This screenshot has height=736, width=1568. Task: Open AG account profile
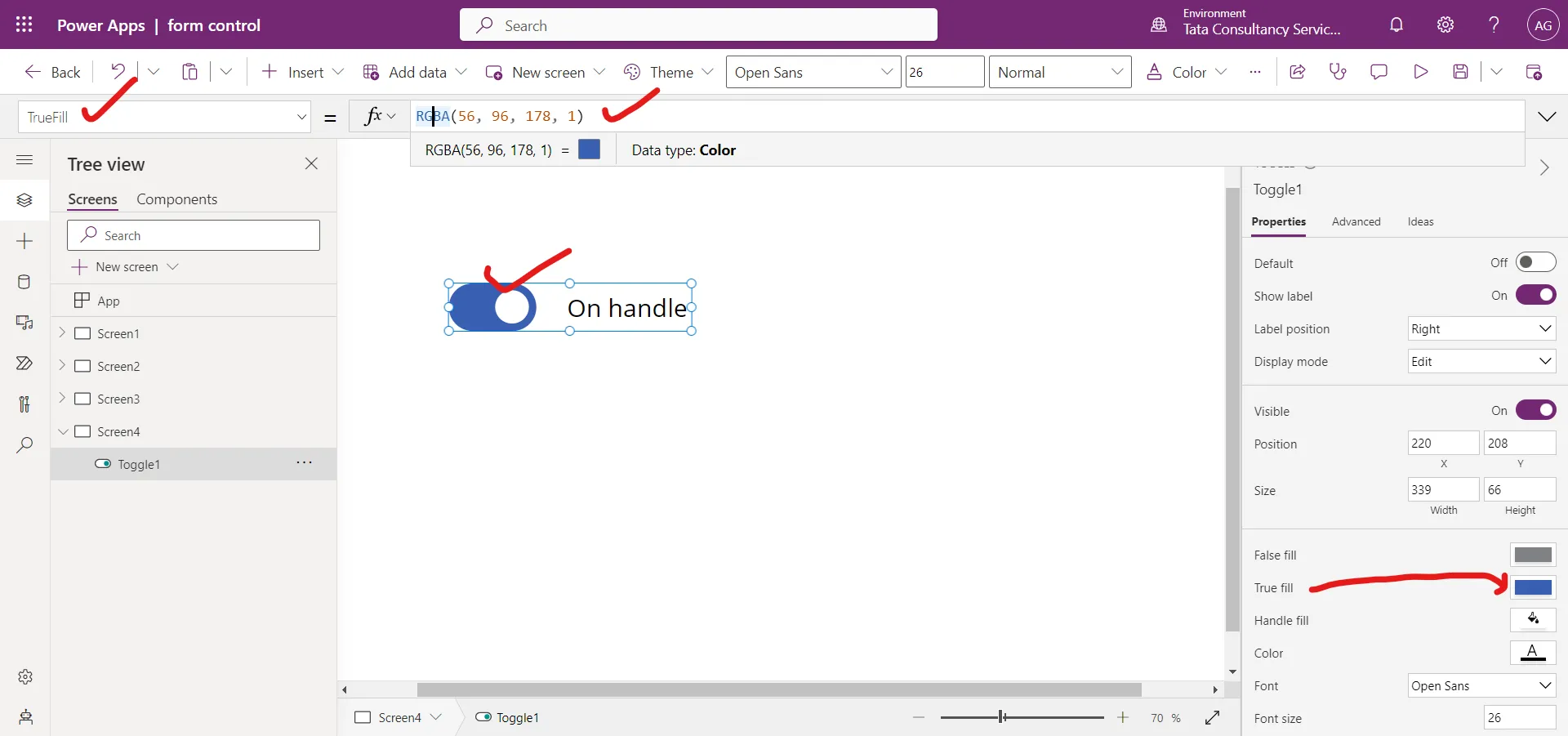coord(1543,25)
